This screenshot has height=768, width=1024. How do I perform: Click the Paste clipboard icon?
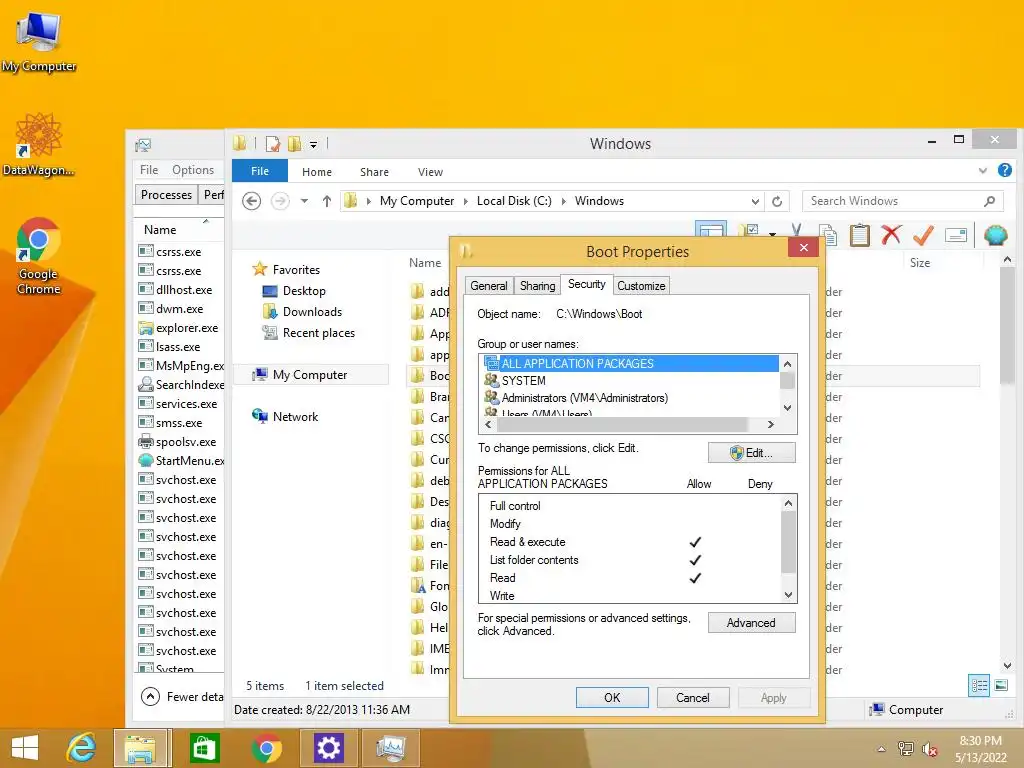tap(859, 234)
